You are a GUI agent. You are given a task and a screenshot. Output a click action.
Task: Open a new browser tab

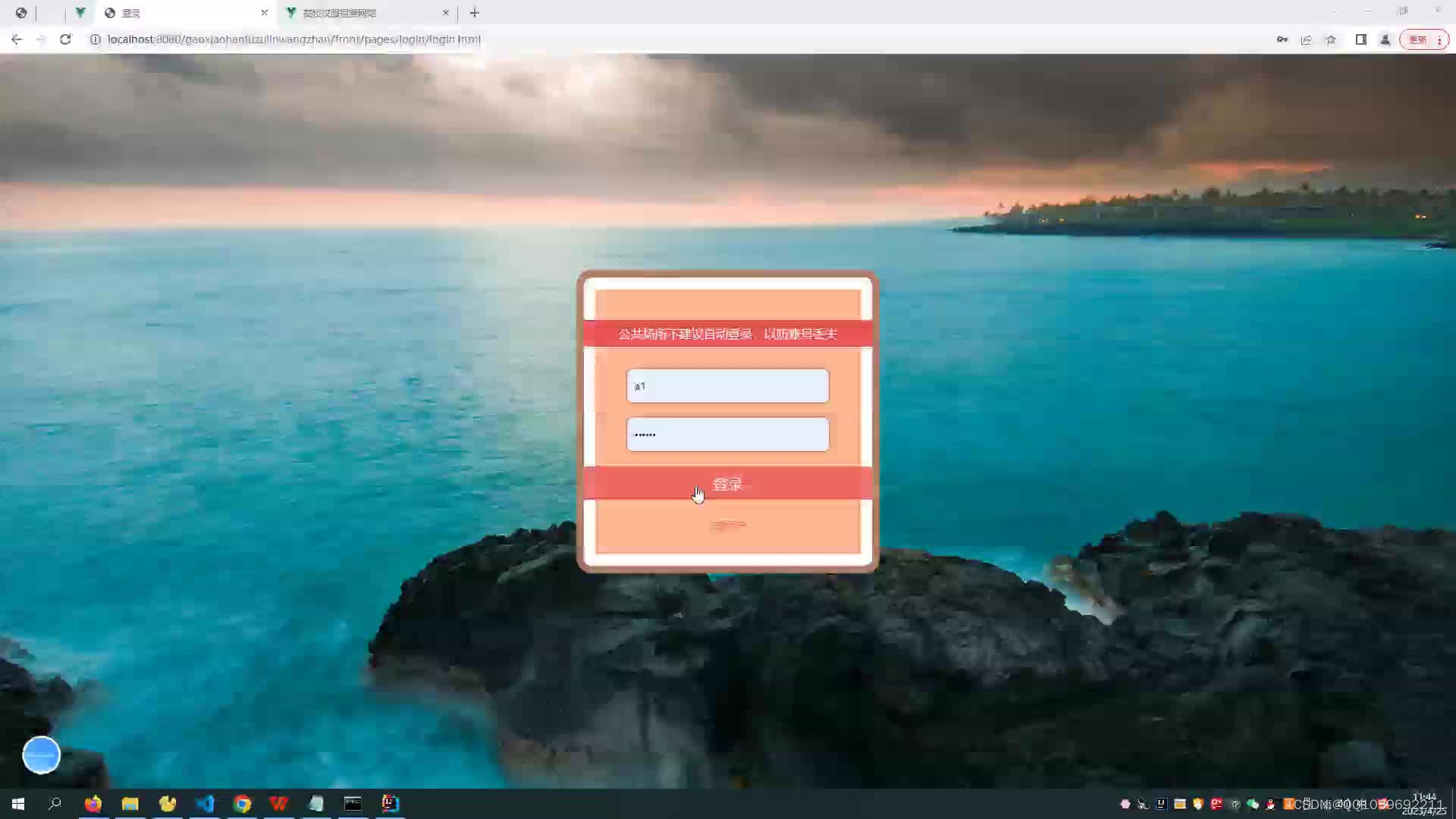click(475, 13)
